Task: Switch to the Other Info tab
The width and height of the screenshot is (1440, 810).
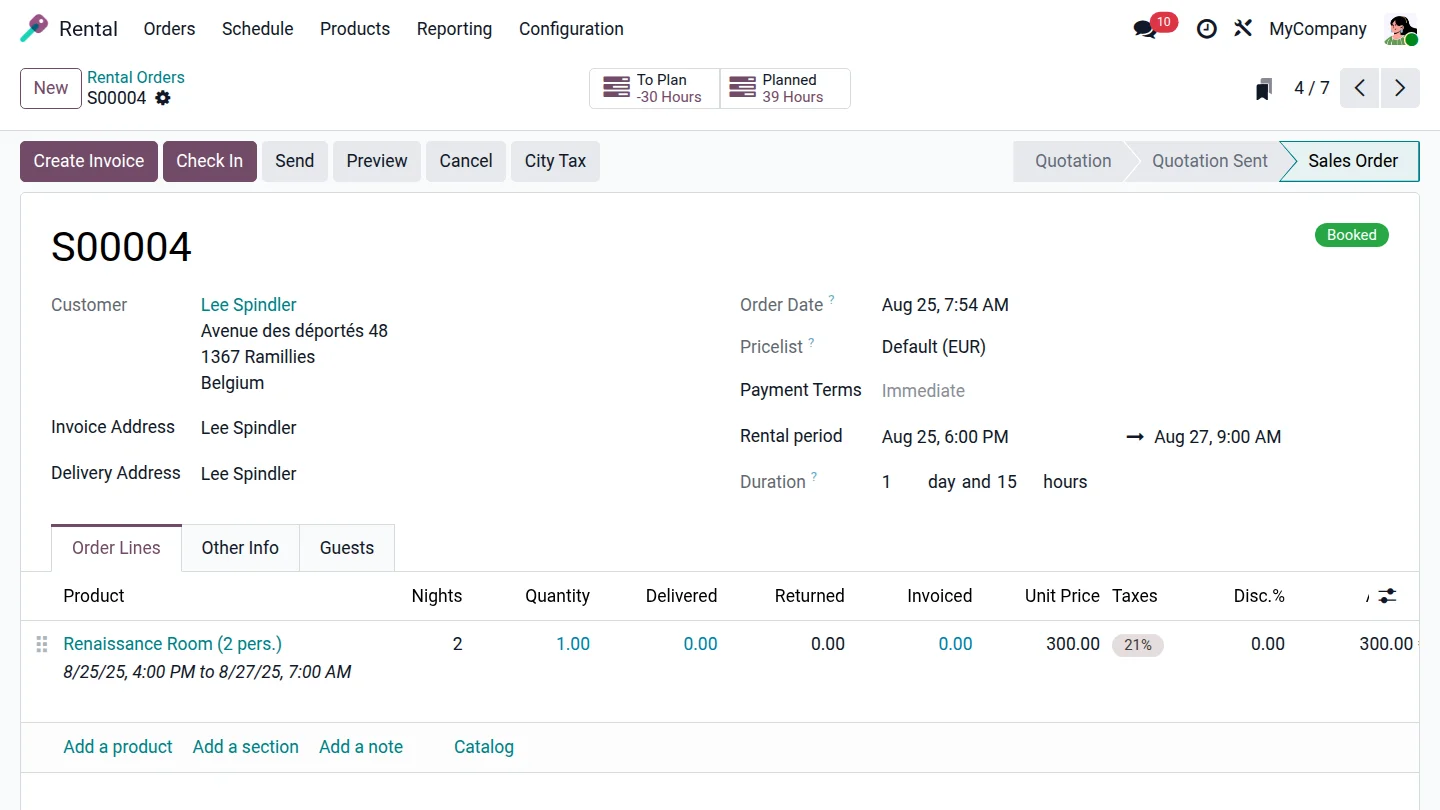Action: pyautogui.click(x=240, y=548)
